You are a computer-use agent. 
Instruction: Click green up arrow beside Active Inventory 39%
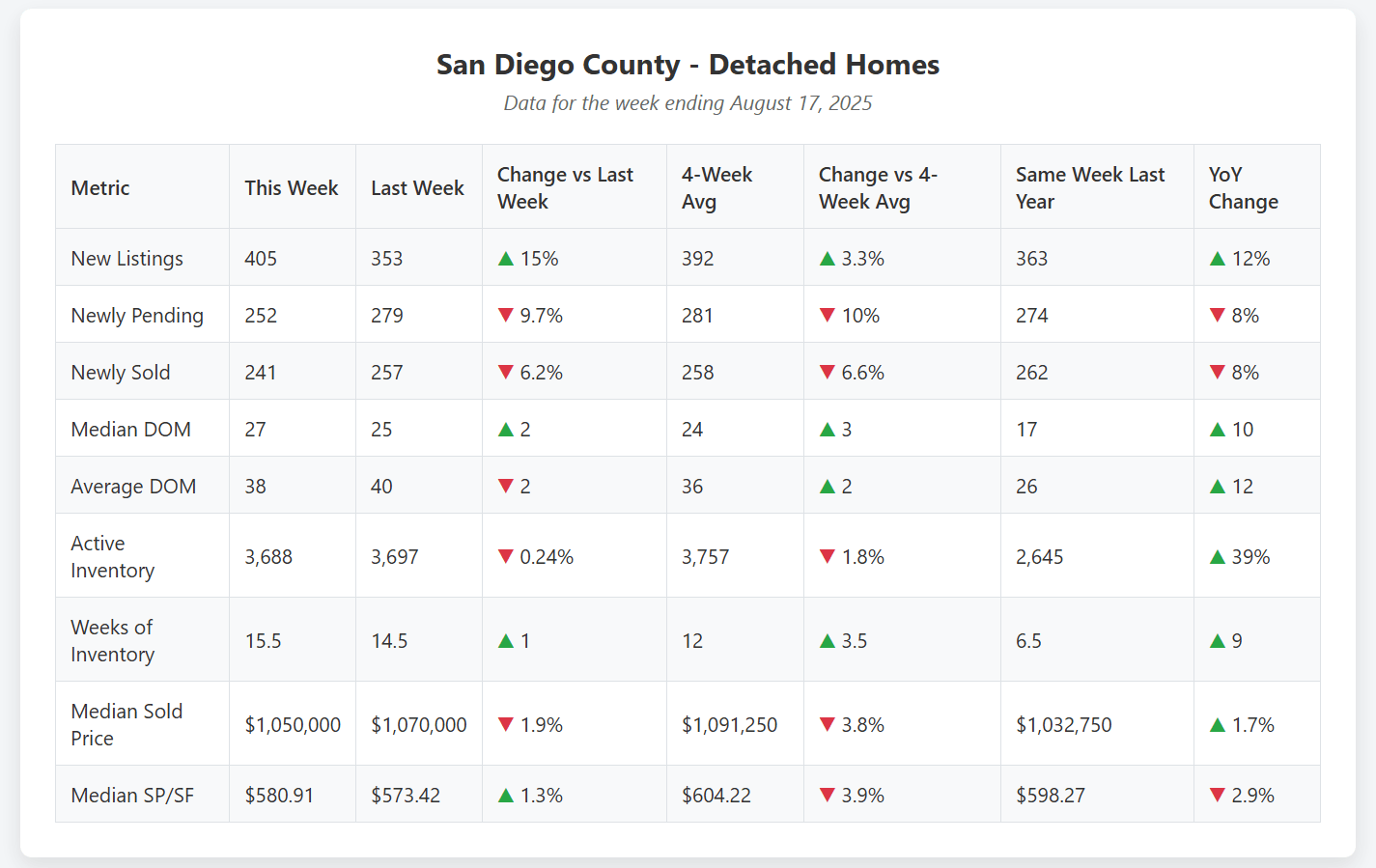coord(1217,557)
